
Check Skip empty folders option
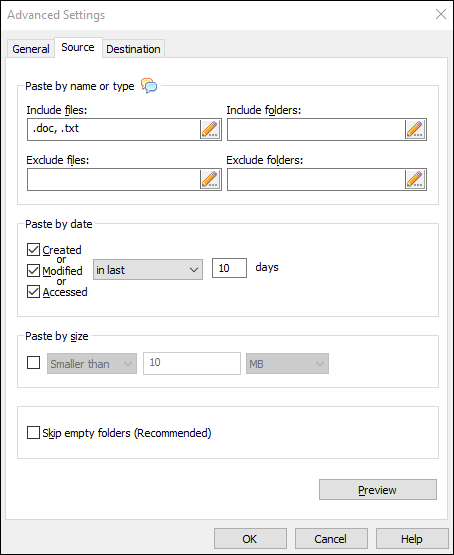coord(33,433)
